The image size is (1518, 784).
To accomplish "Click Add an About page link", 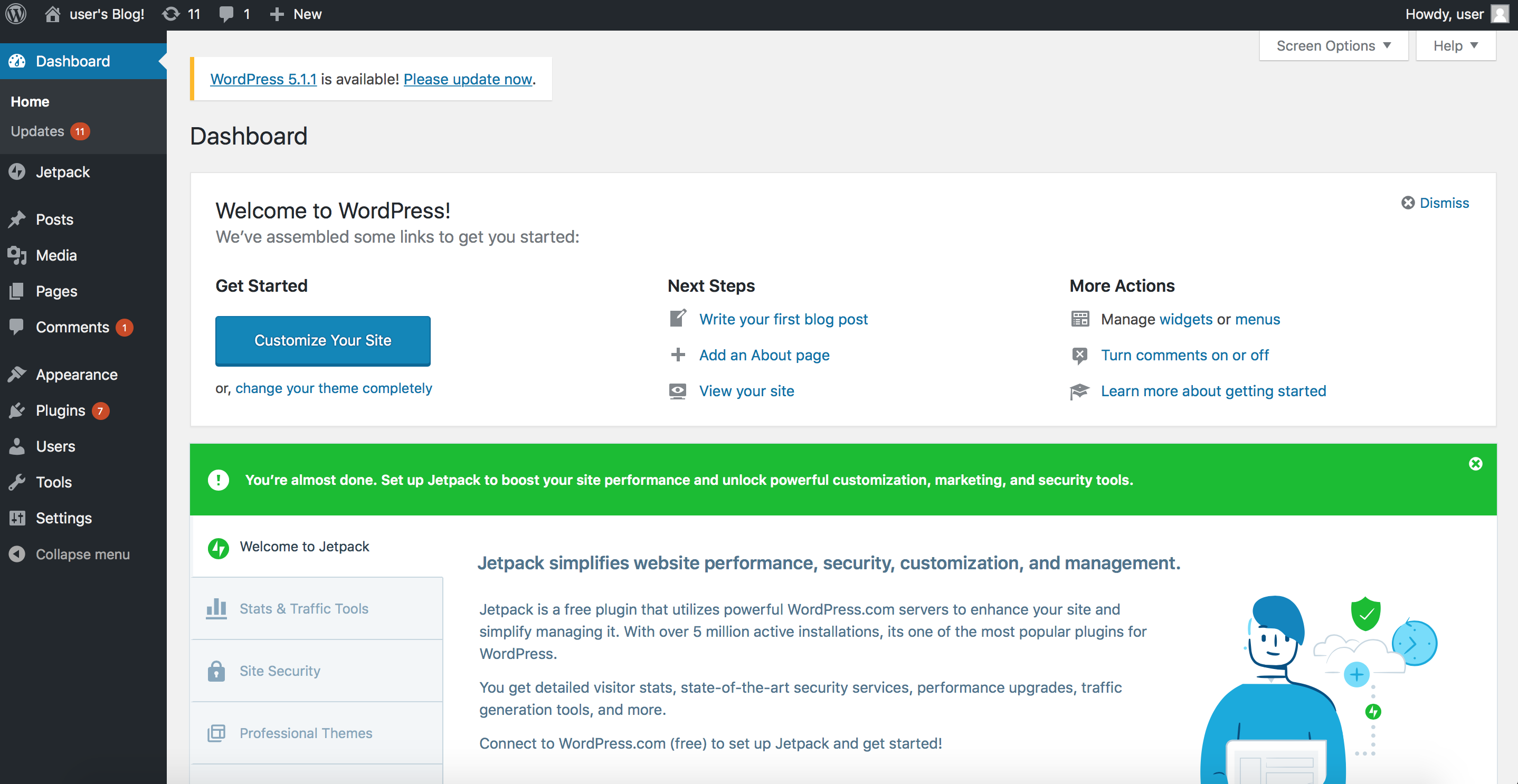I will pyautogui.click(x=764, y=355).
